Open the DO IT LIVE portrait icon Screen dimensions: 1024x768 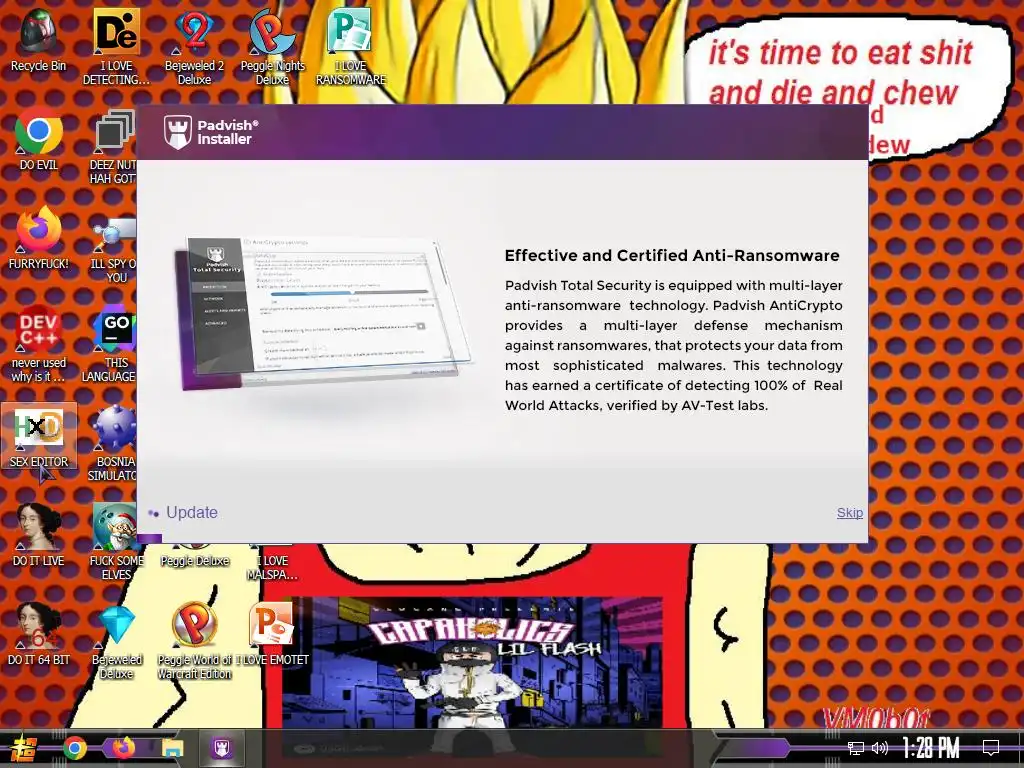point(38,536)
